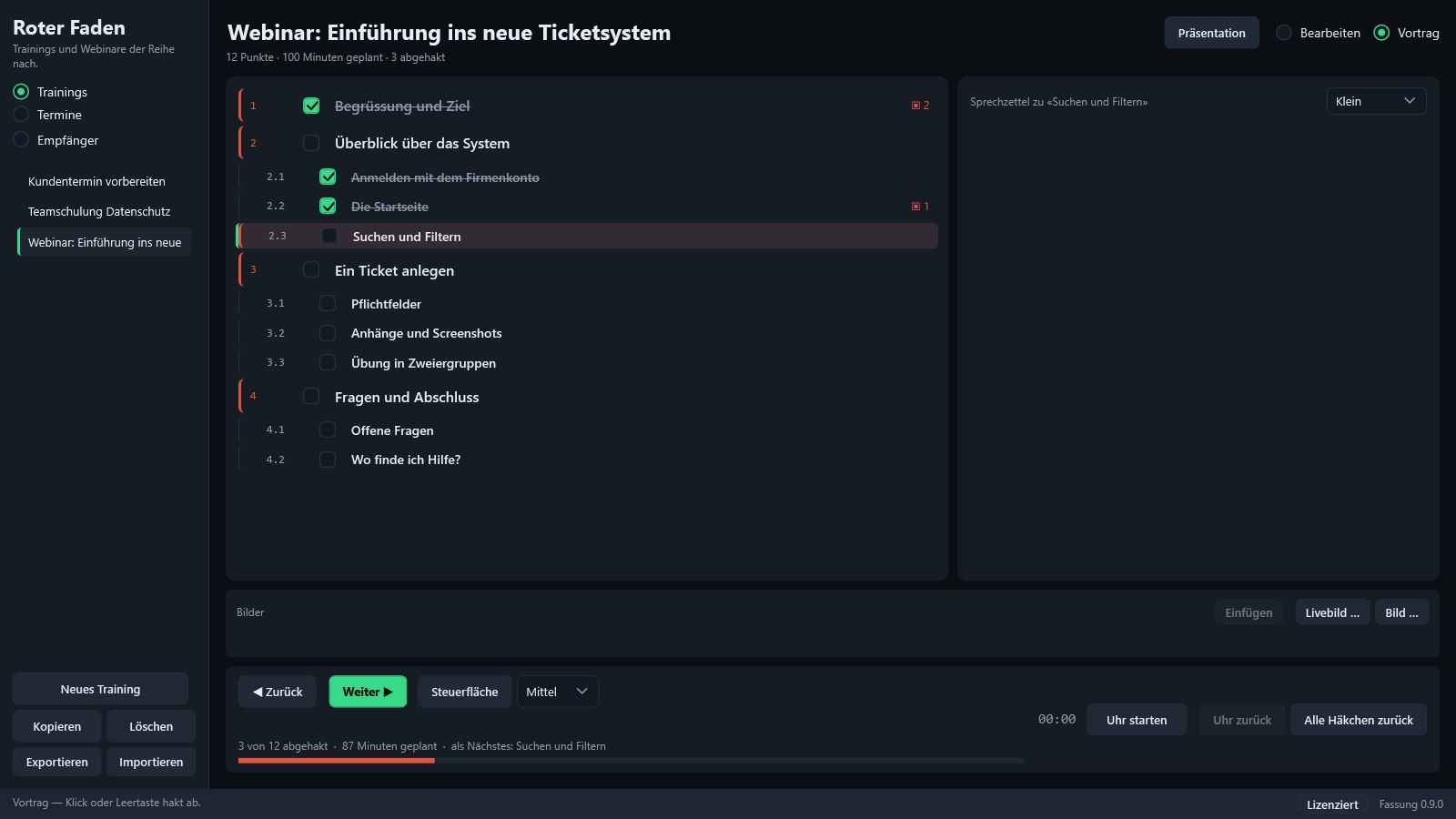1456x819 pixels.
Task: Check off Wo finde ich Hilfe?
Action: (x=328, y=460)
